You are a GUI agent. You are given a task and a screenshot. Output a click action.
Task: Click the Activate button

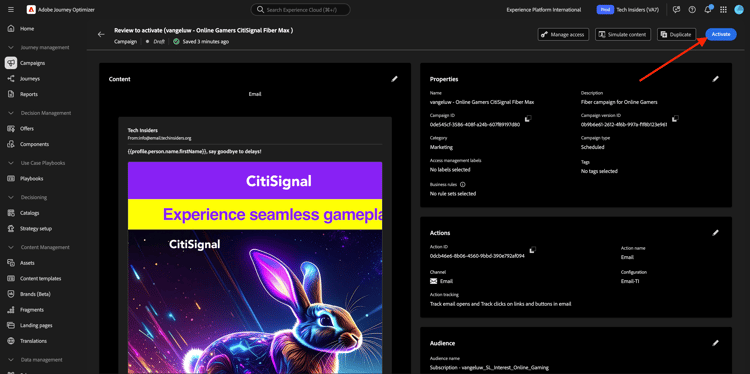pyautogui.click(x=720, y=34)
